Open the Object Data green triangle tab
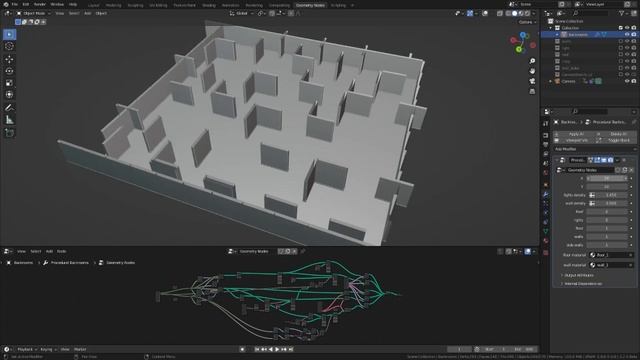The image size is (640, 360). [x=546, y=231]
